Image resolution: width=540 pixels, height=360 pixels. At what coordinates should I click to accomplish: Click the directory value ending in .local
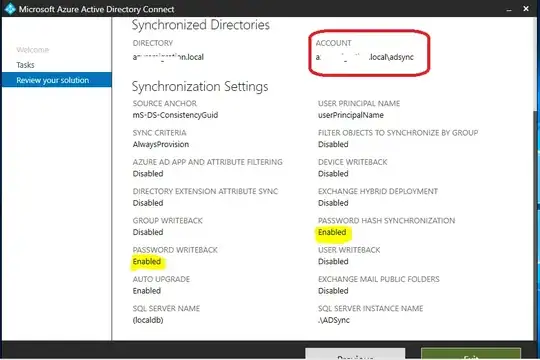pos(168,57)
